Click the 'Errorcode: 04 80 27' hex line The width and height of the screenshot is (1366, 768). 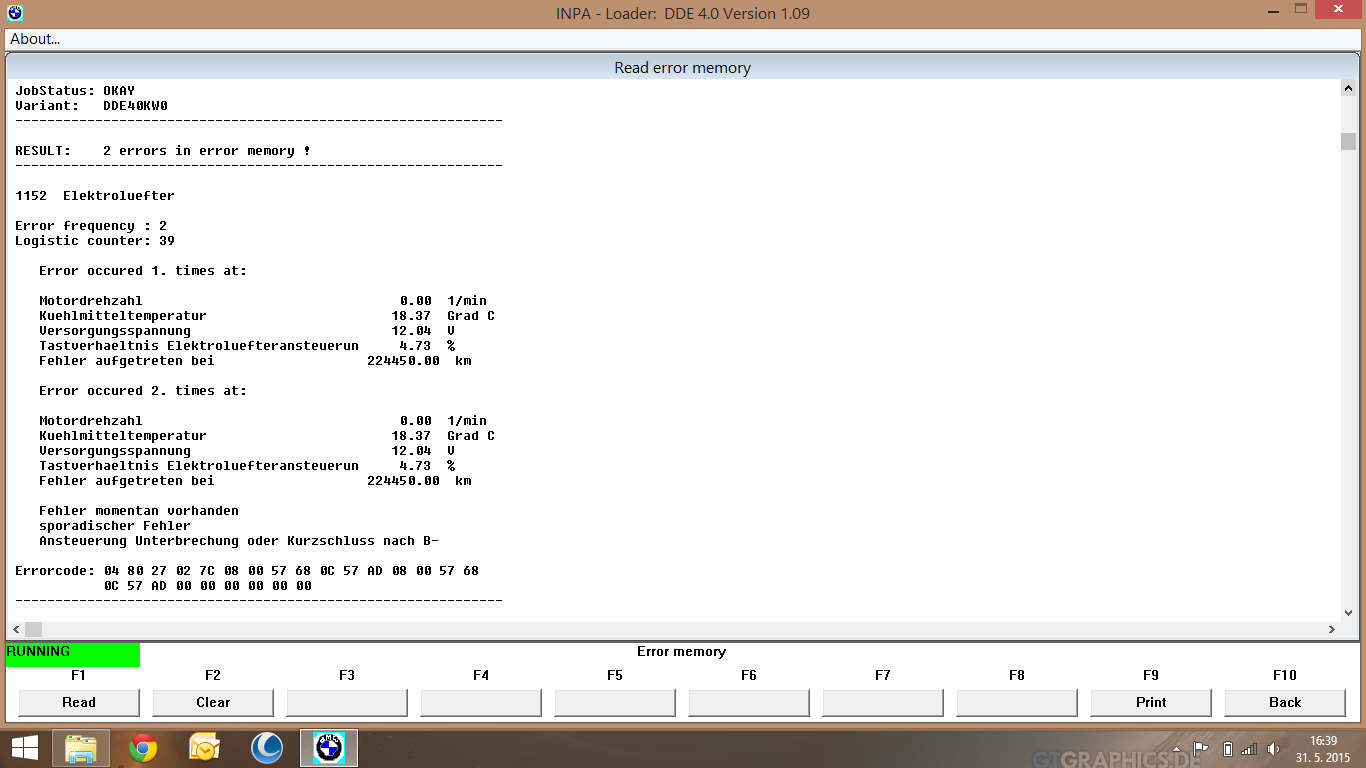[247, 571]
